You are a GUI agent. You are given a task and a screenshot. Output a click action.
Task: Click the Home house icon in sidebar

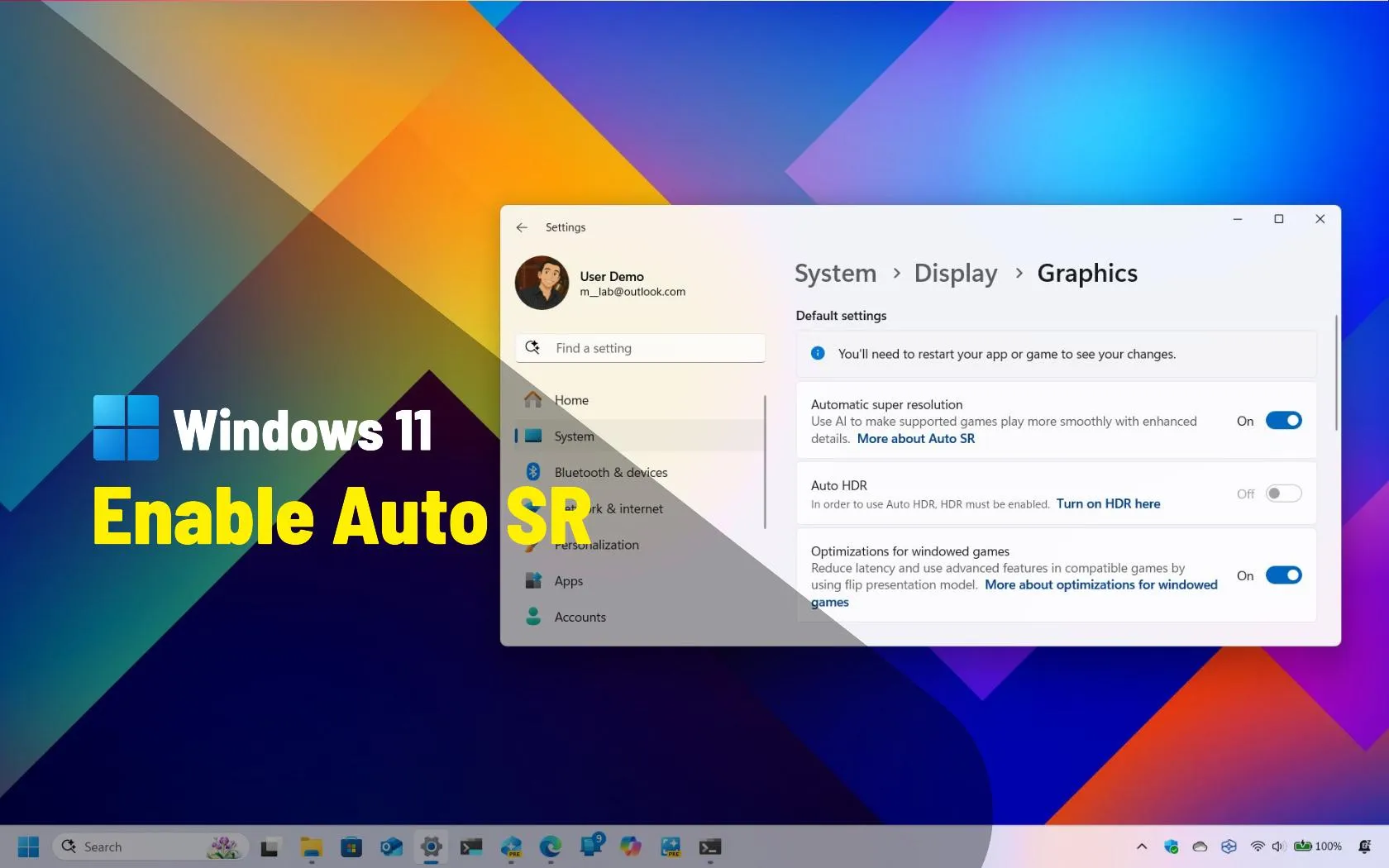click(533, 399)
